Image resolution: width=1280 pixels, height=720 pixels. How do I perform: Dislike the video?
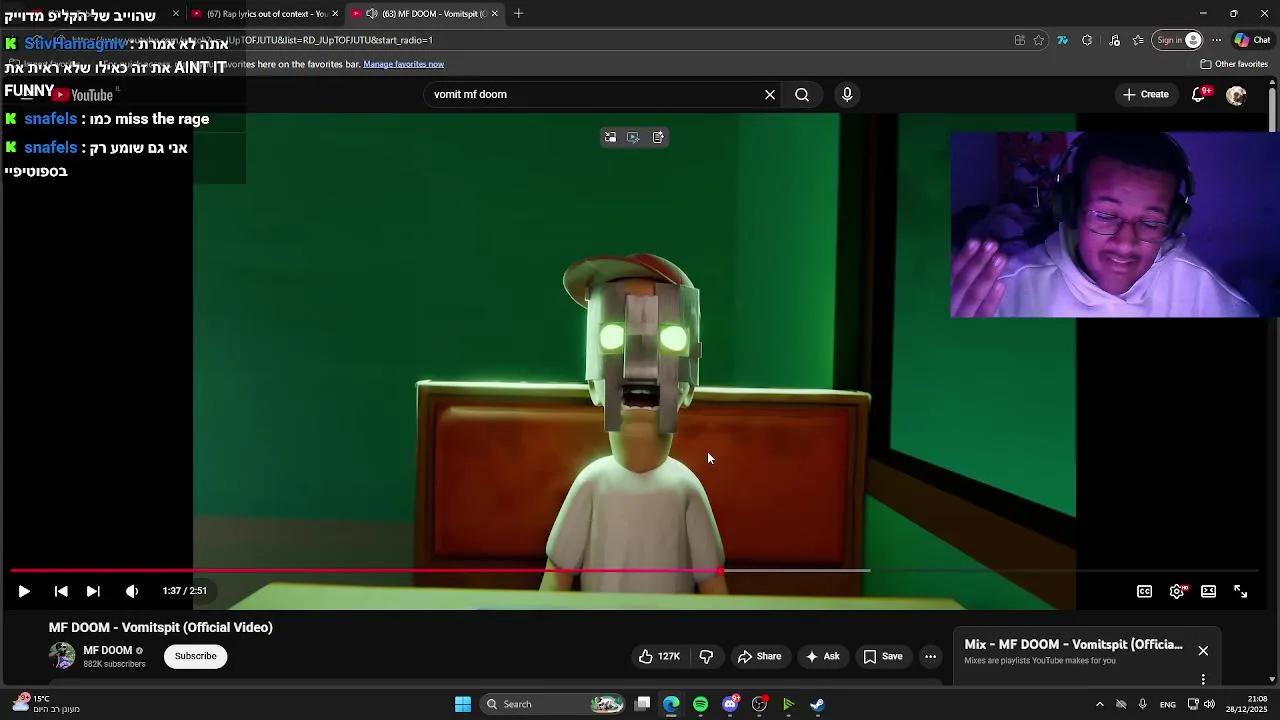coord(706,656)
